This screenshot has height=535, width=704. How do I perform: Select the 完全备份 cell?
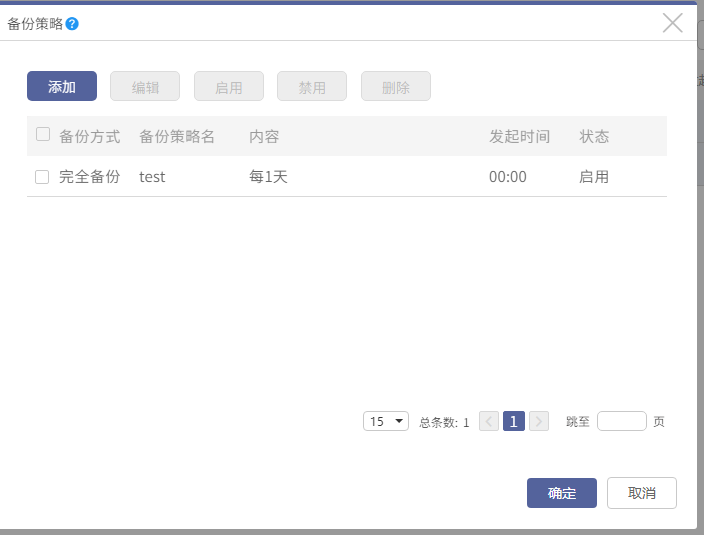(x=90, y=177)
